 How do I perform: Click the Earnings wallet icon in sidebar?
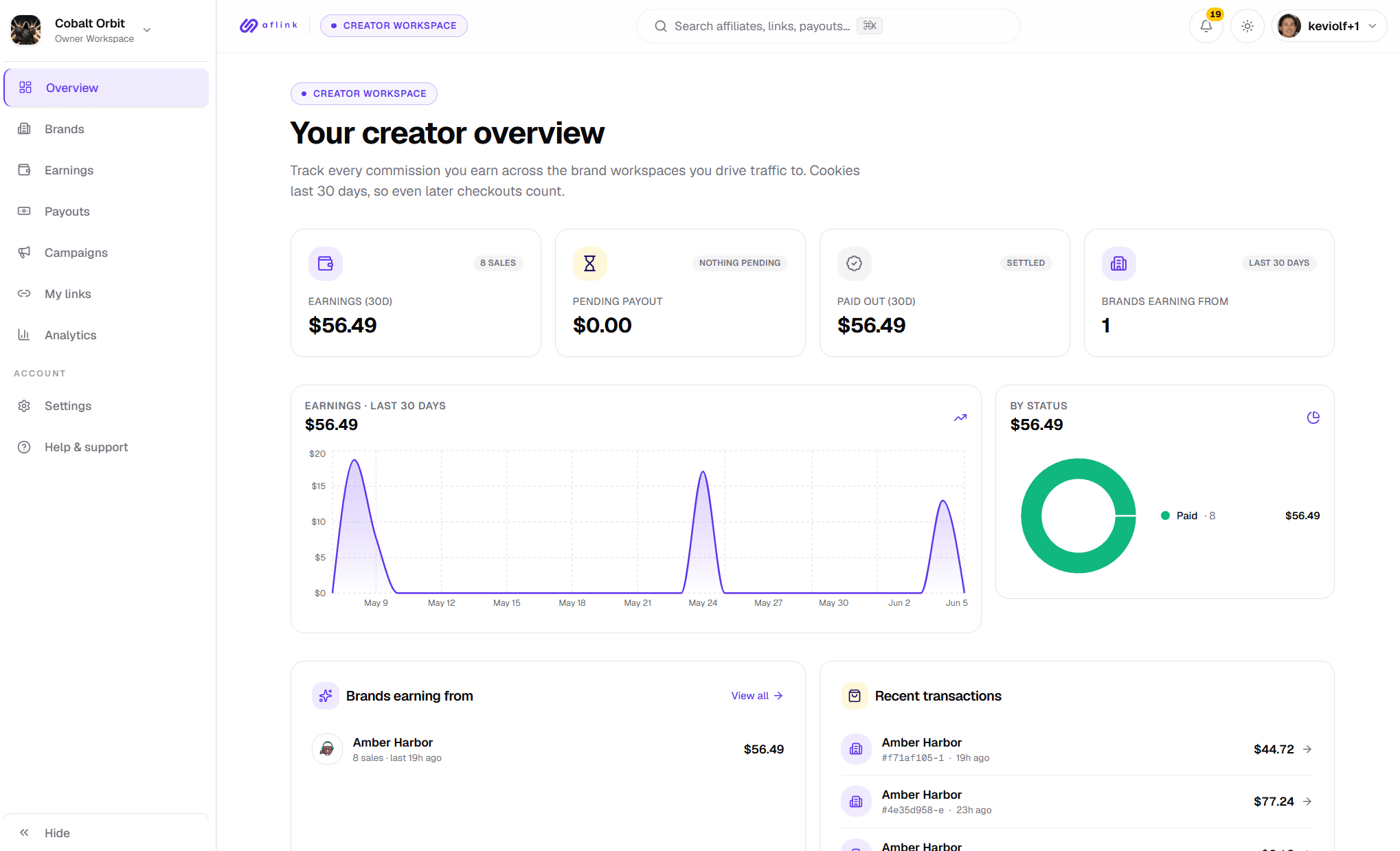24,170
